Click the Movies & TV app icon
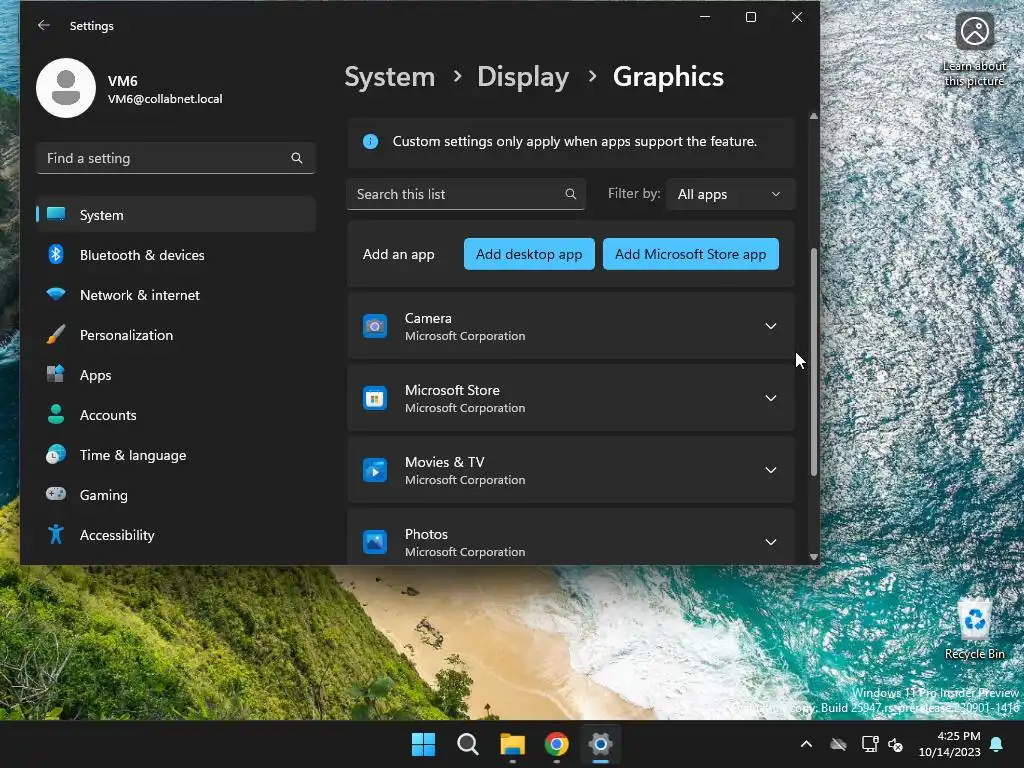1024x768 pixels. pos(375,470)
